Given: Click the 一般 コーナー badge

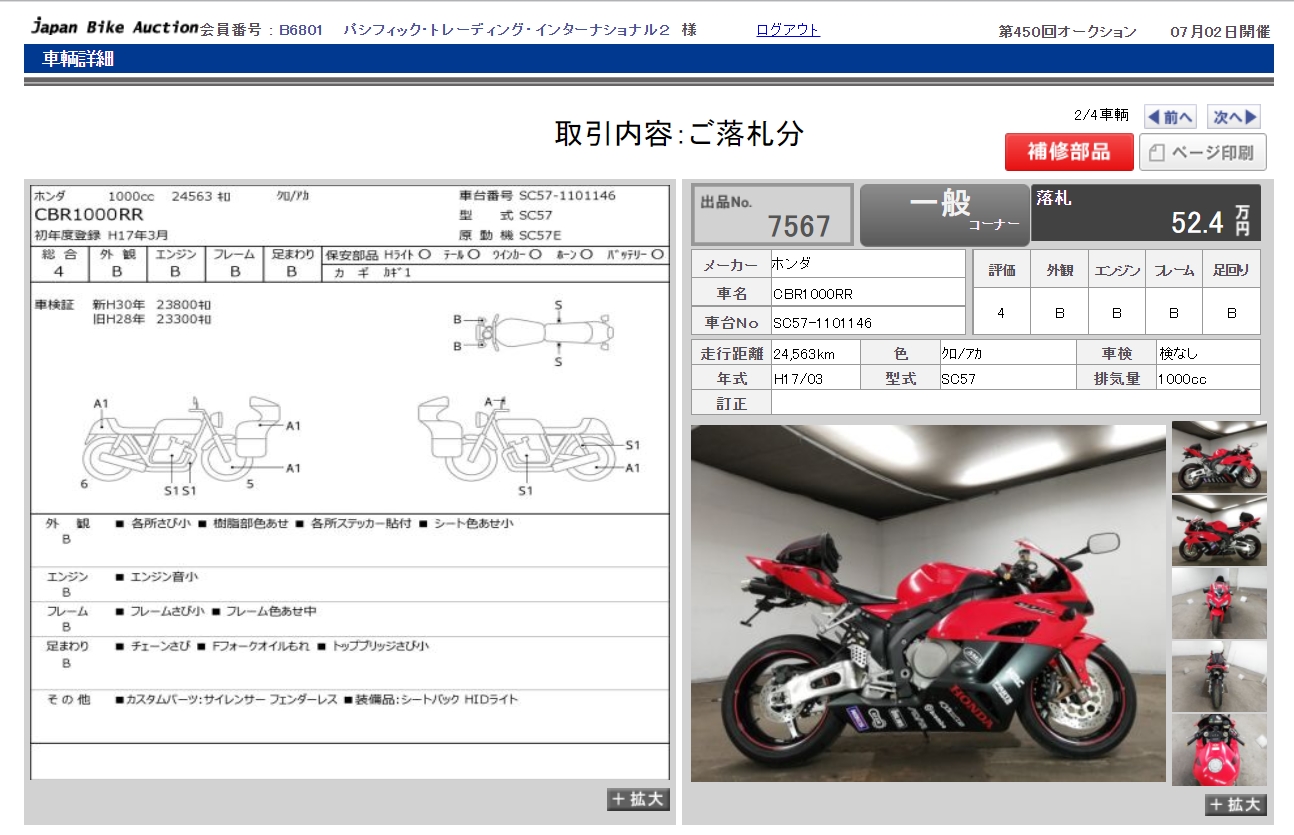Looking at the screenshot, I should [944, 214].
